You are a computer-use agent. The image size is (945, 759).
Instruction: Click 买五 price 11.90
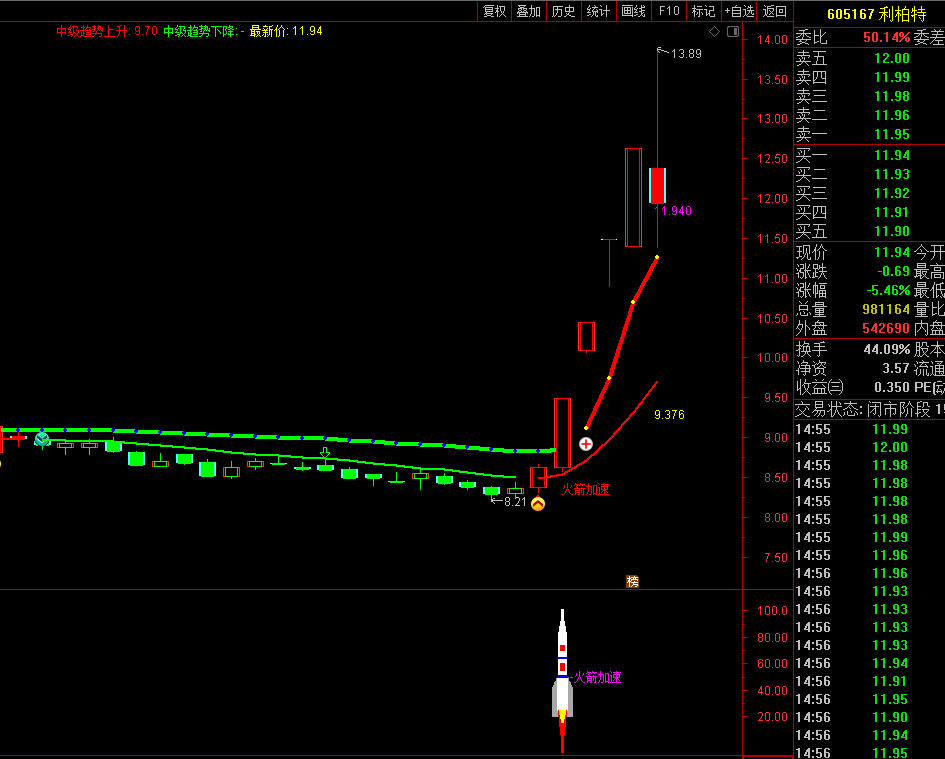coord(891,231)
